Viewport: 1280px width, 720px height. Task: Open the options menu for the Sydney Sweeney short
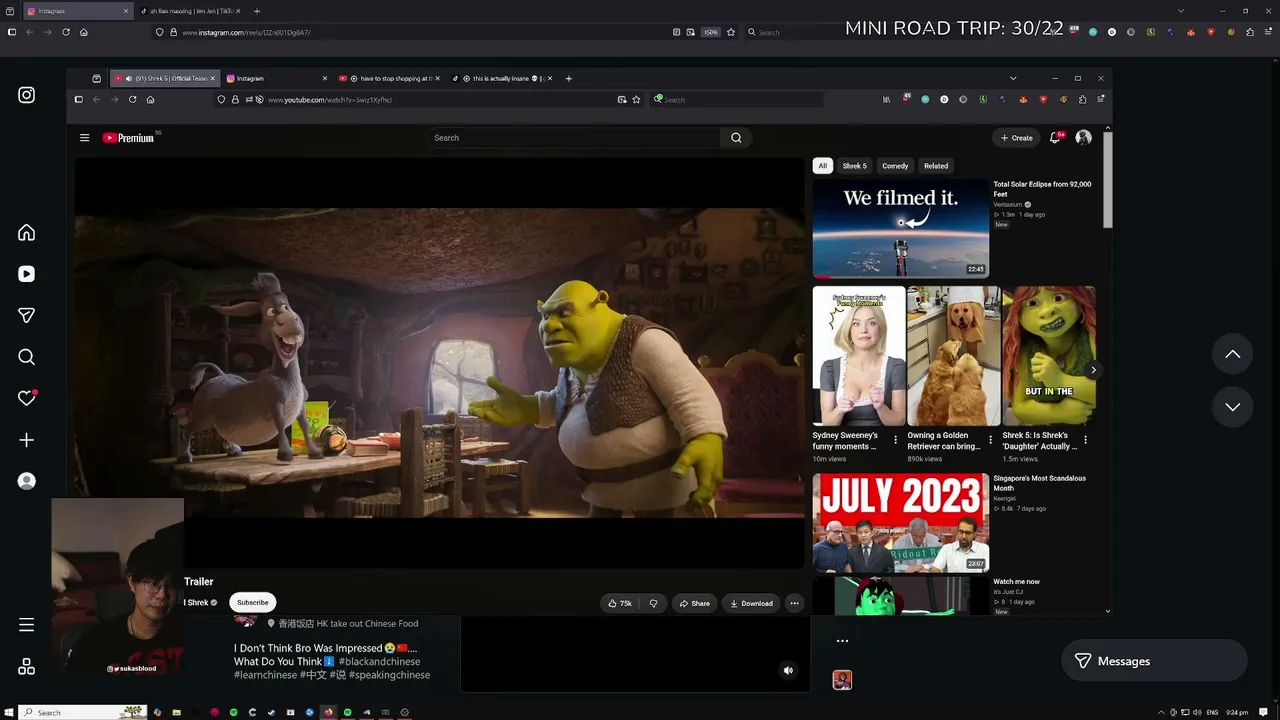pos(895,440)
